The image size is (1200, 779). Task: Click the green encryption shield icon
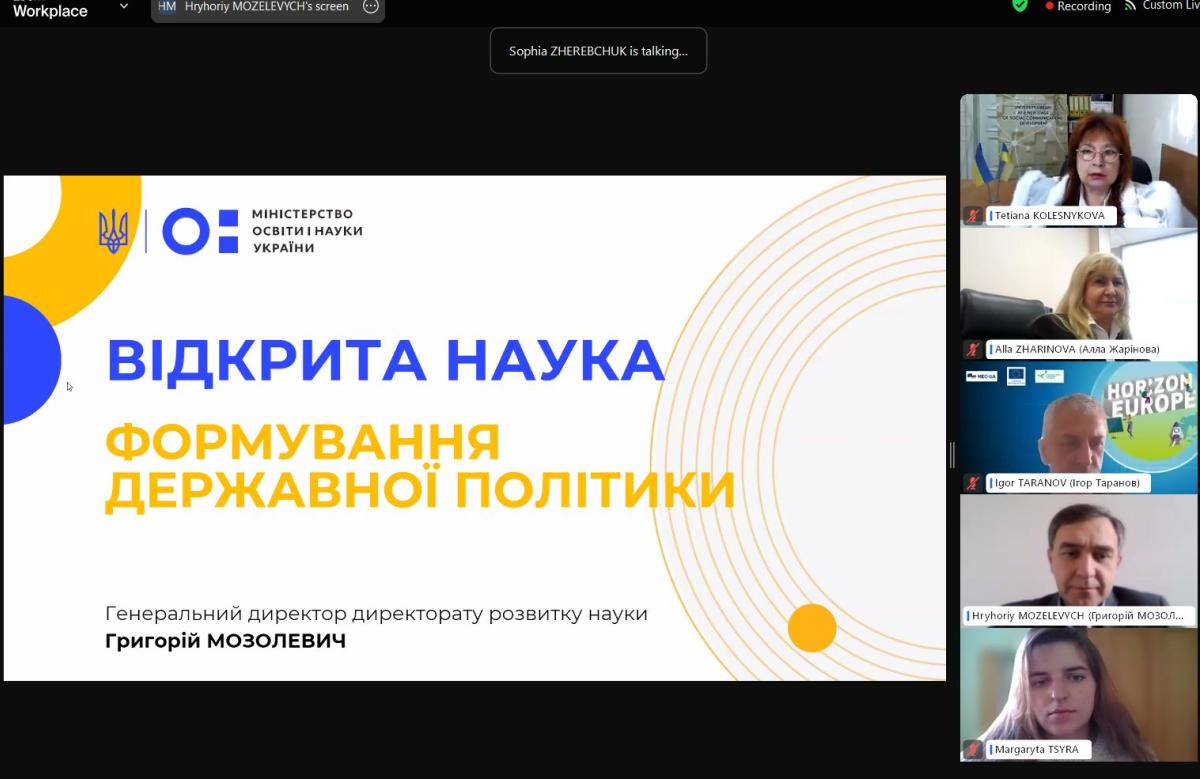(x=1020, y=5)
